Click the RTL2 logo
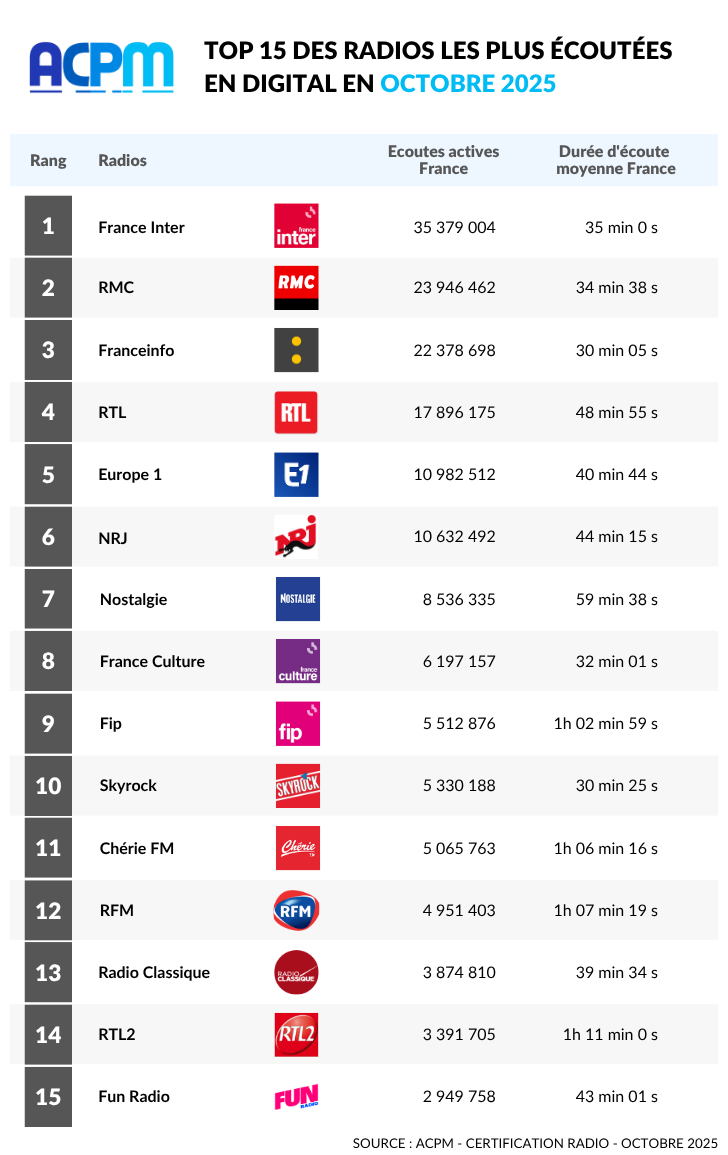This screenshot has width=728, height=1155. [x=296, y=1034]
